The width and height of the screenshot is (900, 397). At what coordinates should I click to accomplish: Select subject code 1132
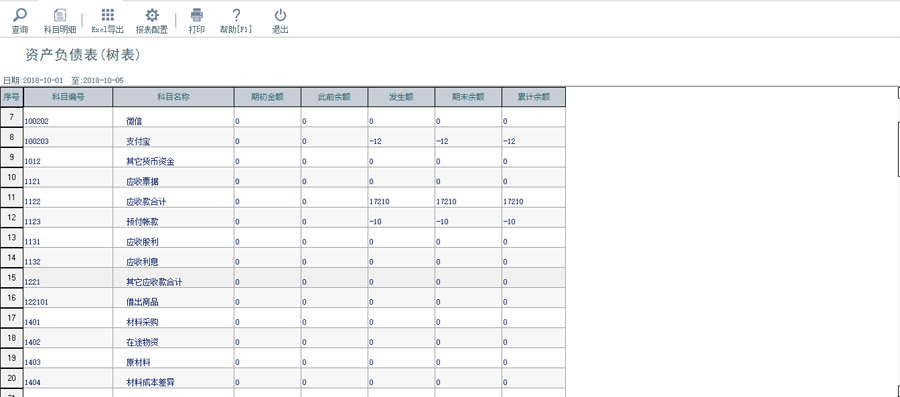click(x=33, y=262)
